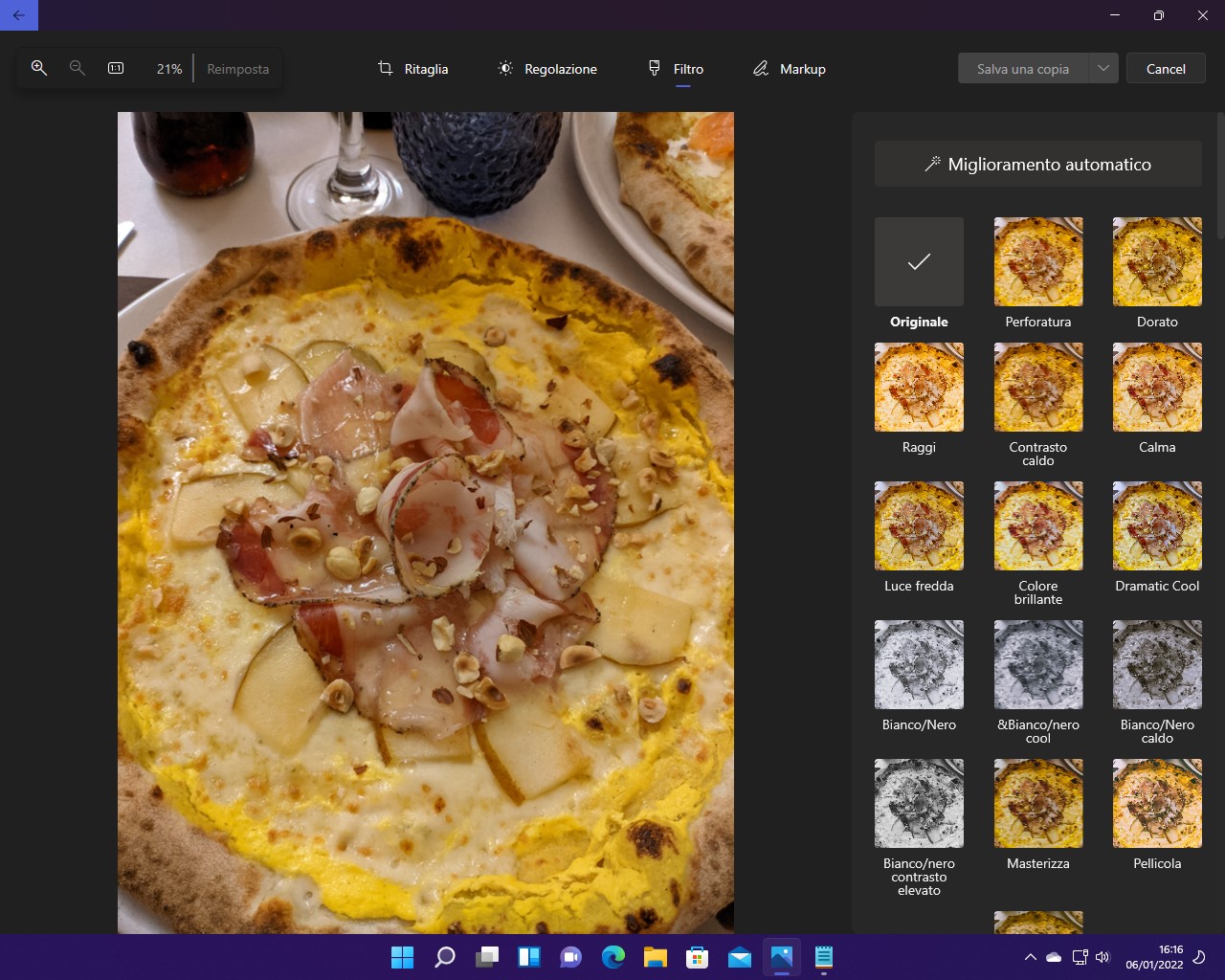Viewport: 1225px width, 980px height.
Task: Select the Filtro tab
Action: pos(676,69)
